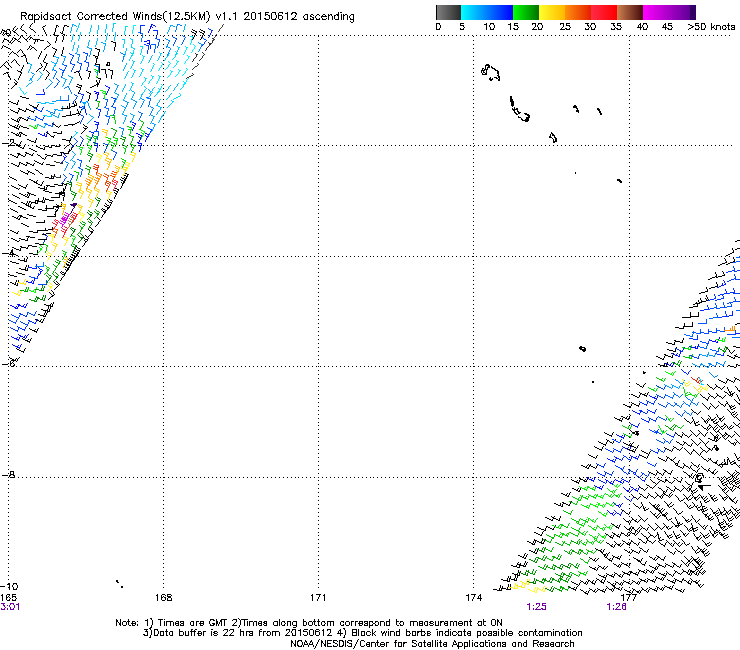Click the legend tick label 10
This screenshot has width=740, height=650.
[489, 27]
